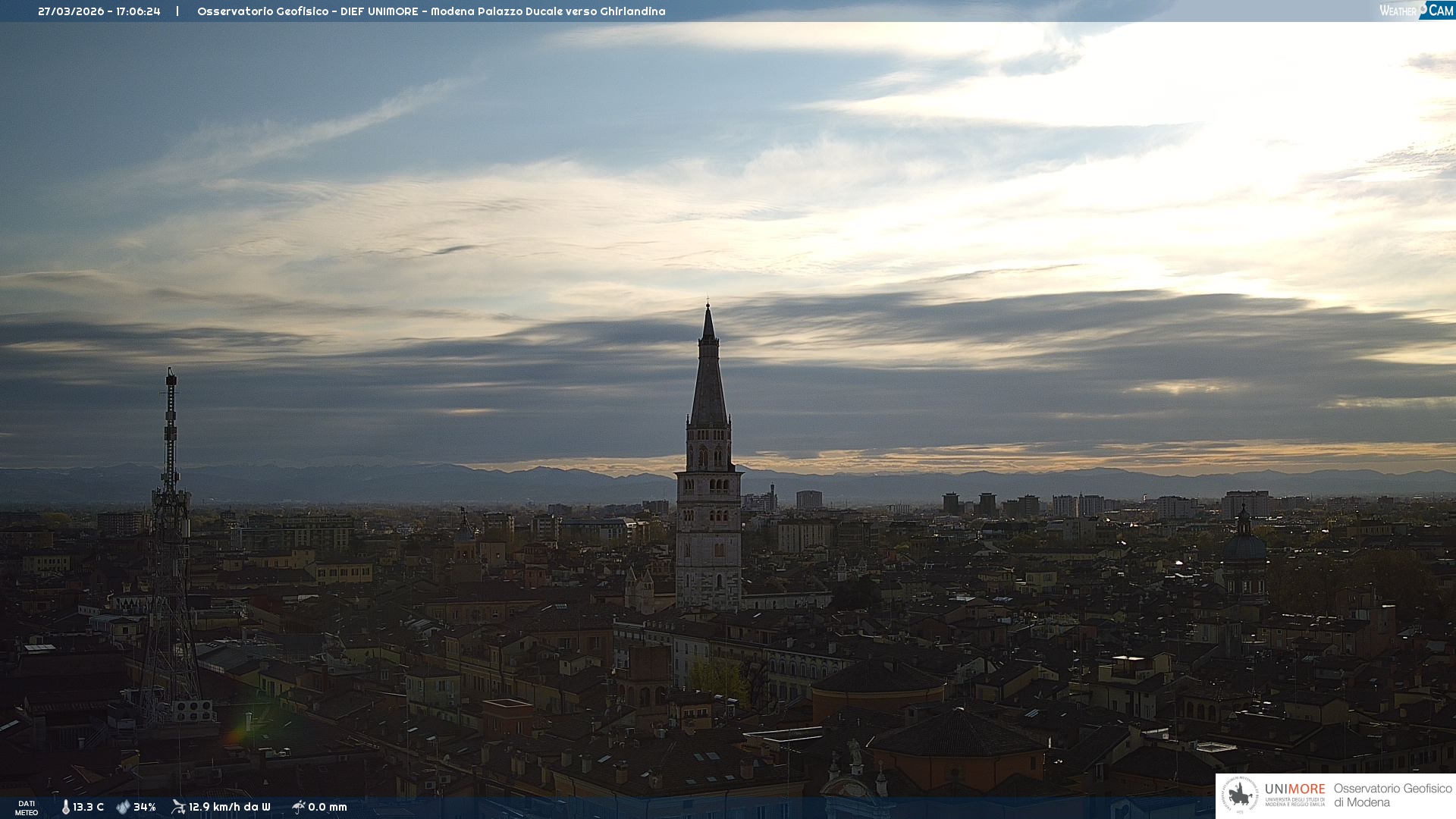Click the church dome on the right
The width and height of the screenshot is (1456, 819).
[1243, 544]
